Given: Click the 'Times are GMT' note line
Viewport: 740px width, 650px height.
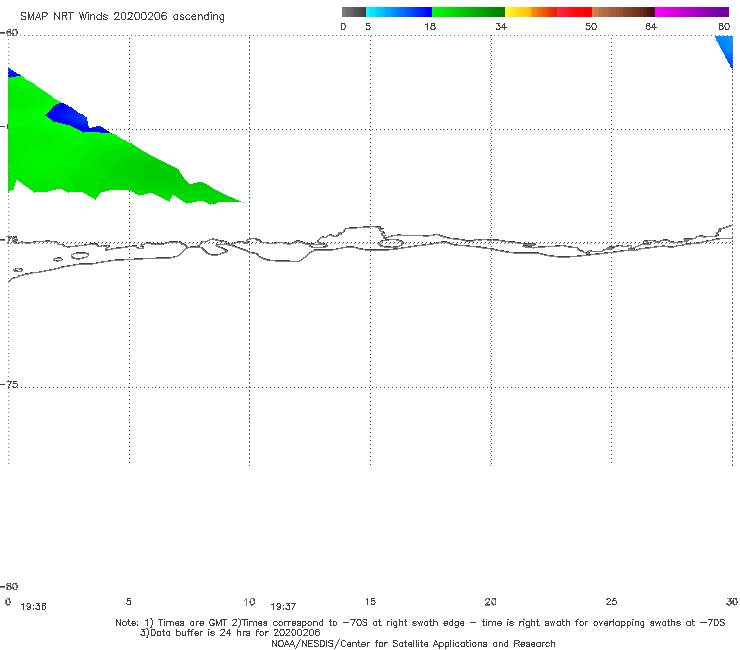Looking at the screenshot, I should pos(420,623).
